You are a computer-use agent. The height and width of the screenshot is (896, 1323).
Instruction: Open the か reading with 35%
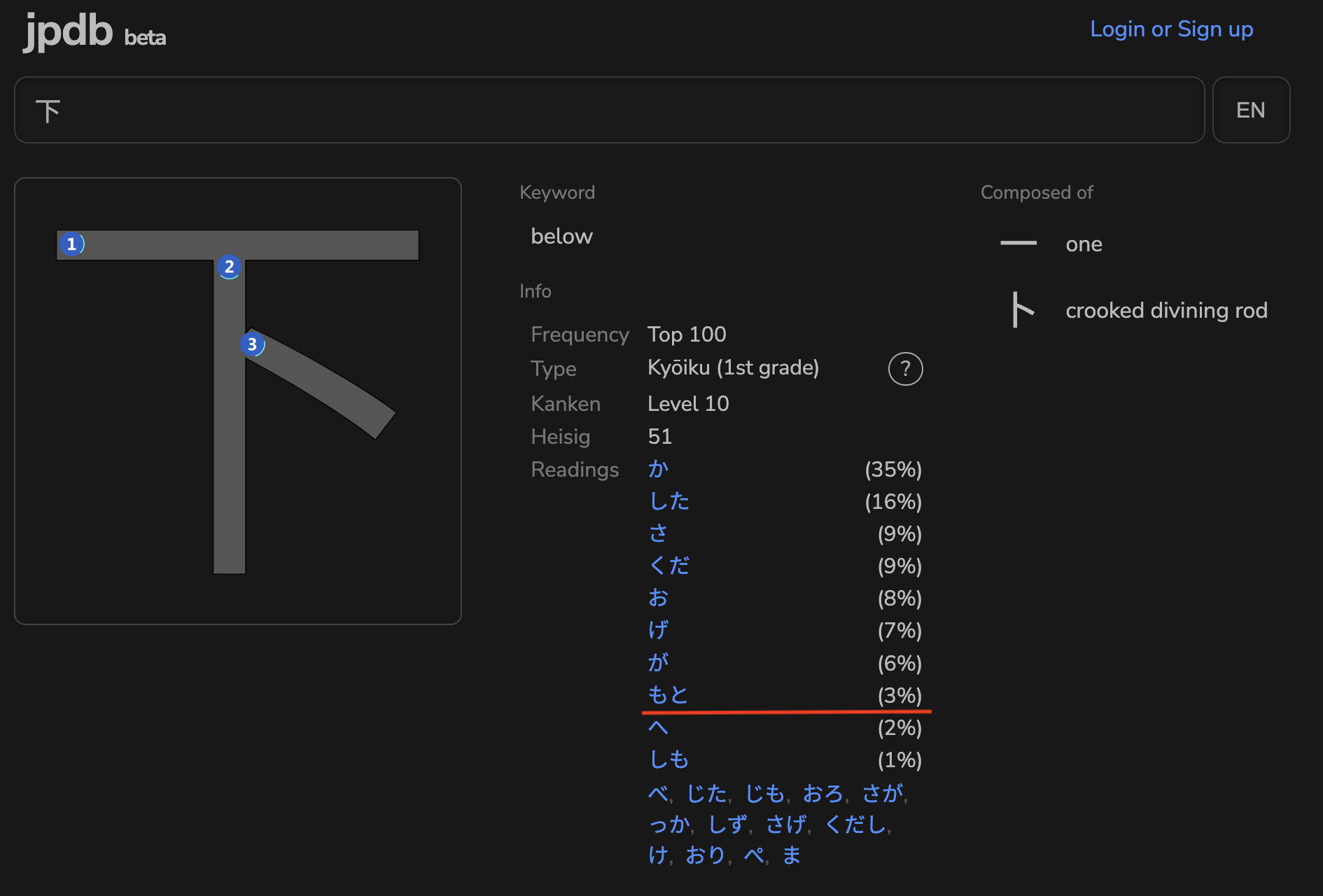658,469
